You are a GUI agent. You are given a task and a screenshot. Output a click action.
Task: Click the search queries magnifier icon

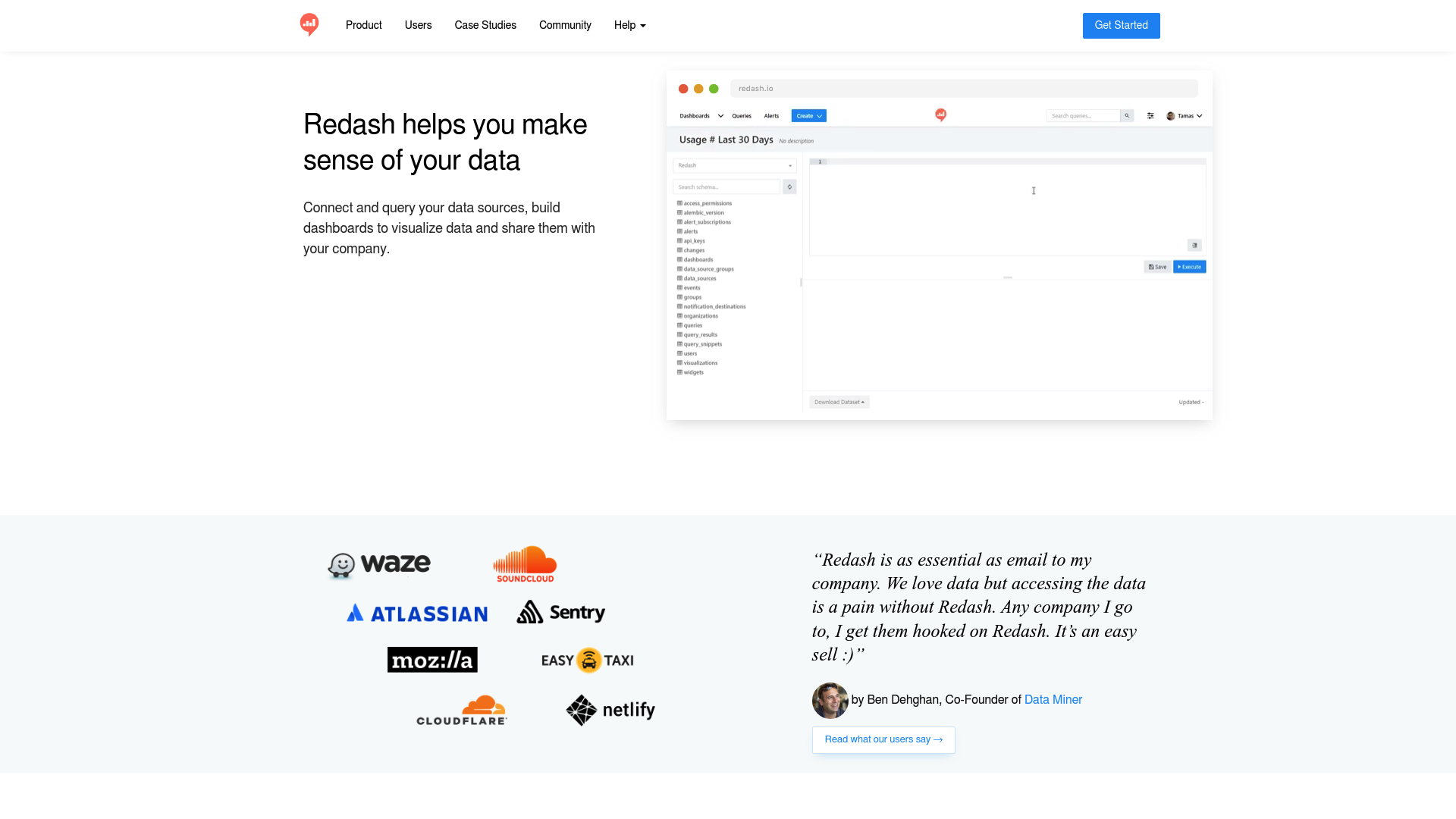[x=1127, y=115]
